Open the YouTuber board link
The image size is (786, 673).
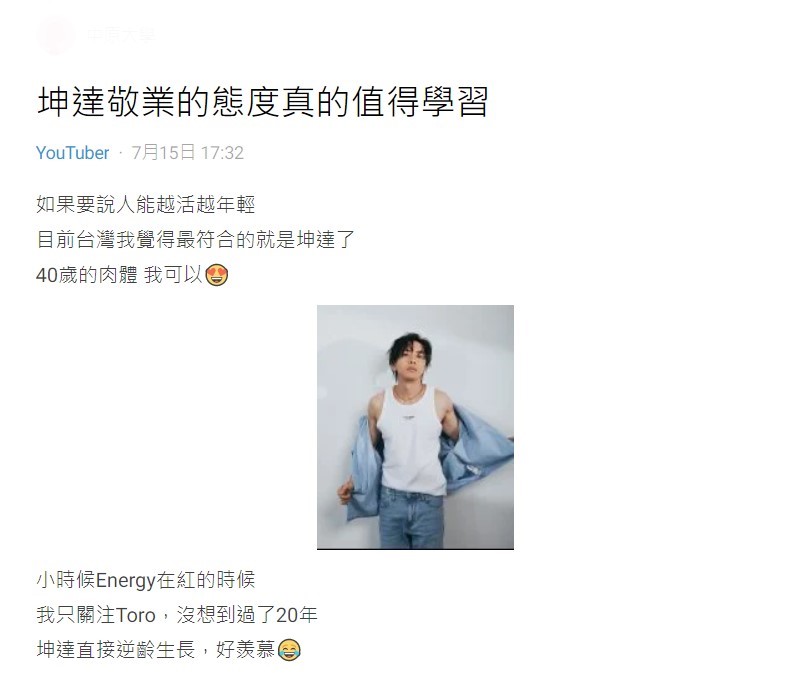(x=72, y=153)
